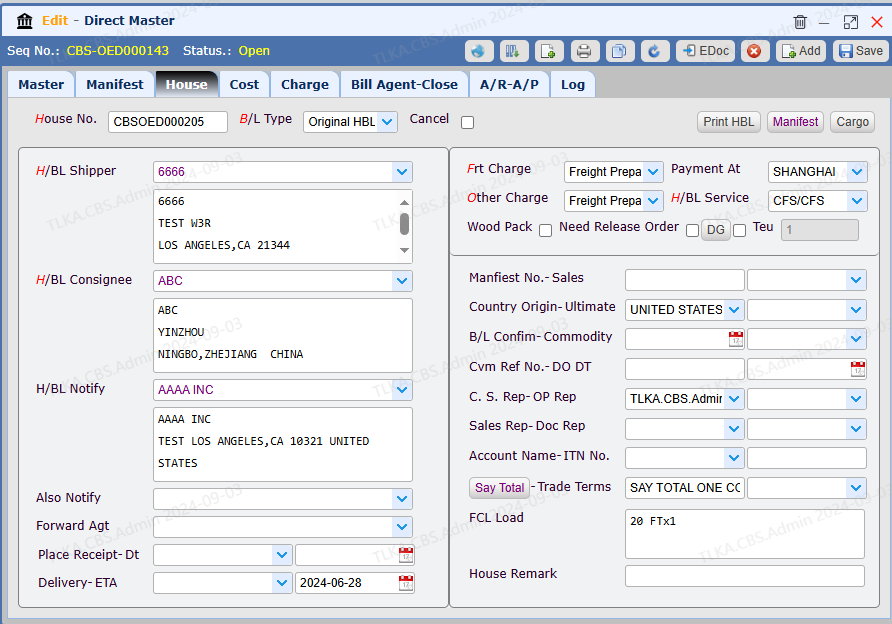Click the copy documents icon
The height and width of the screenshot is (624, 892).
[620, 51]
